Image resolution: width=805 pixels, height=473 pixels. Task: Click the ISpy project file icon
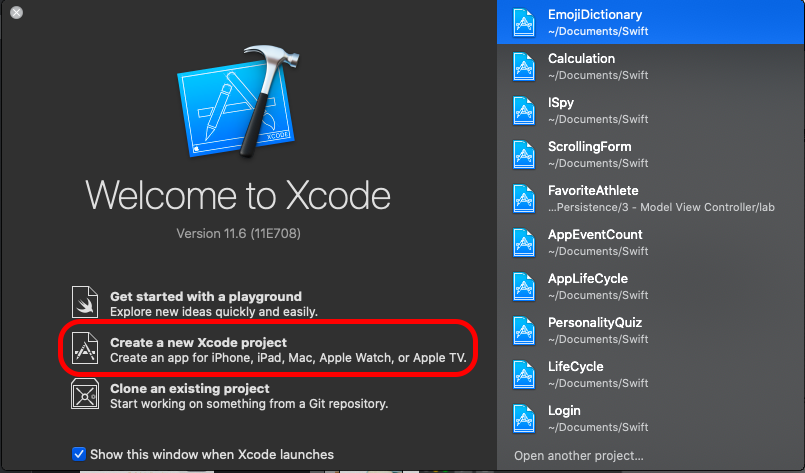coord(524,111)
